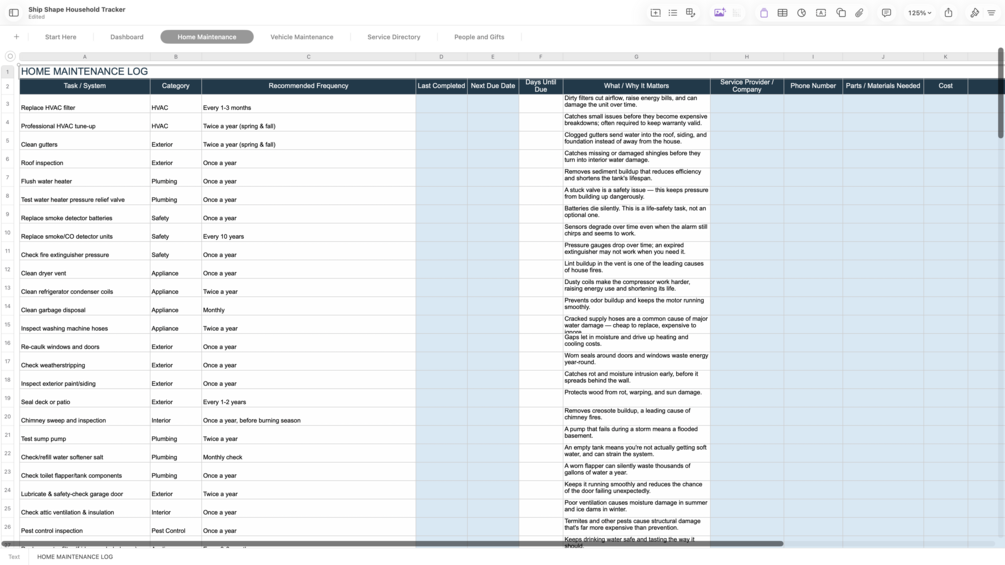The image size is (1005, 565).
Task: Click the HOME MAINTENANCE LOG title cell
Action: 85,72
